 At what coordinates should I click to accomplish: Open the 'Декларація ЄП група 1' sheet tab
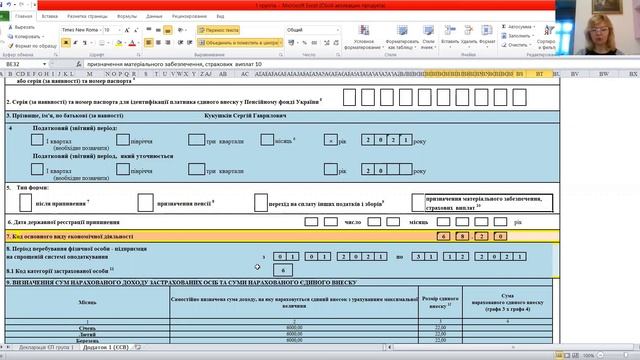(x=46, y=347)
